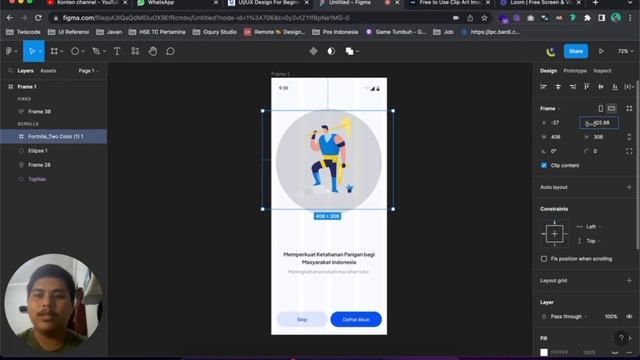Open the Page 1 dropdown
This screenshot has width=640, height=360.
[x=89, y=71]
